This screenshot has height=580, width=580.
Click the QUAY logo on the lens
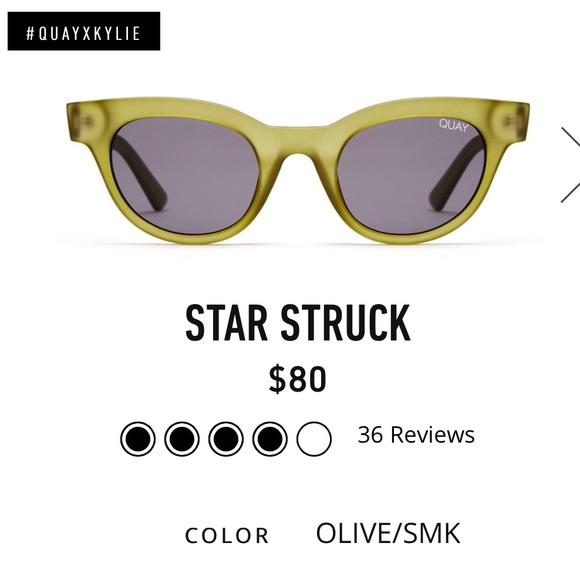(454, 125)
